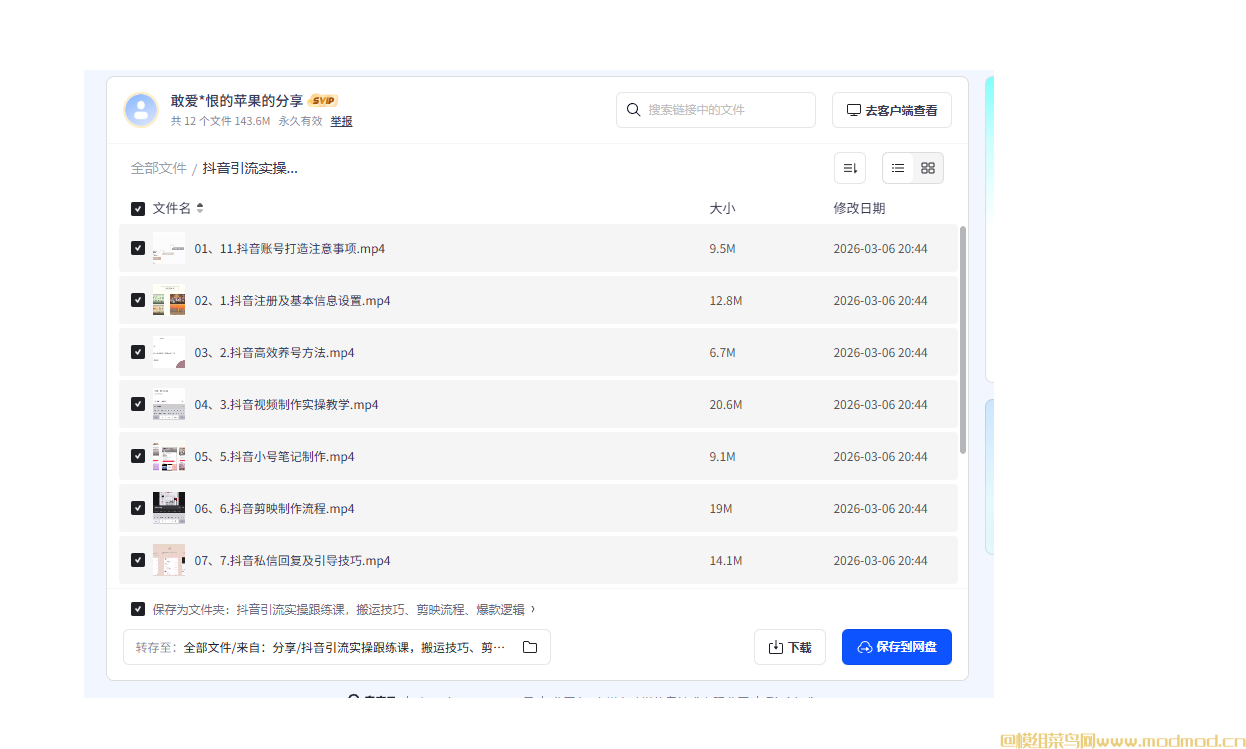Go to 全部文件 breadcrumb
The width and height of the screenshot is (1246, 749).
click(158, 168)
